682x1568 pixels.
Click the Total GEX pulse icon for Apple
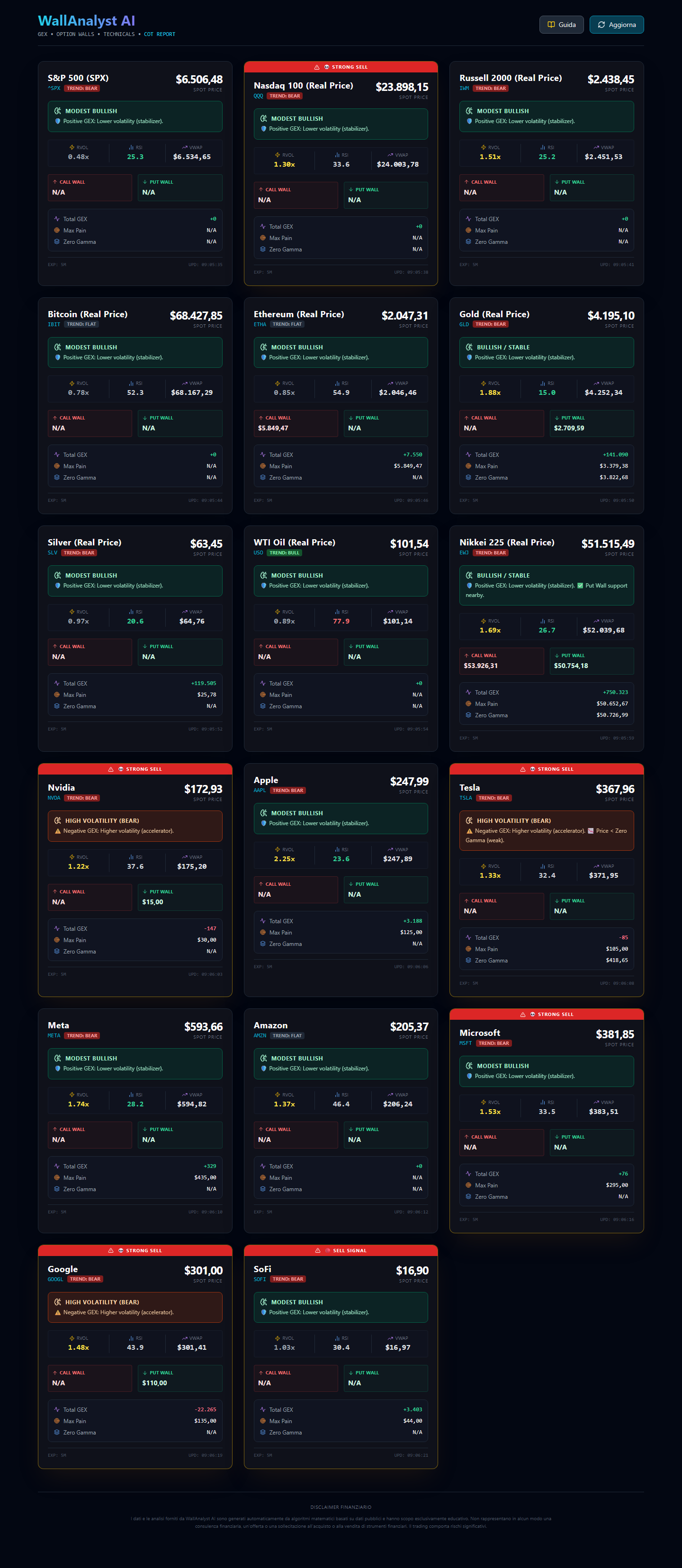click(x=262, y=921)
